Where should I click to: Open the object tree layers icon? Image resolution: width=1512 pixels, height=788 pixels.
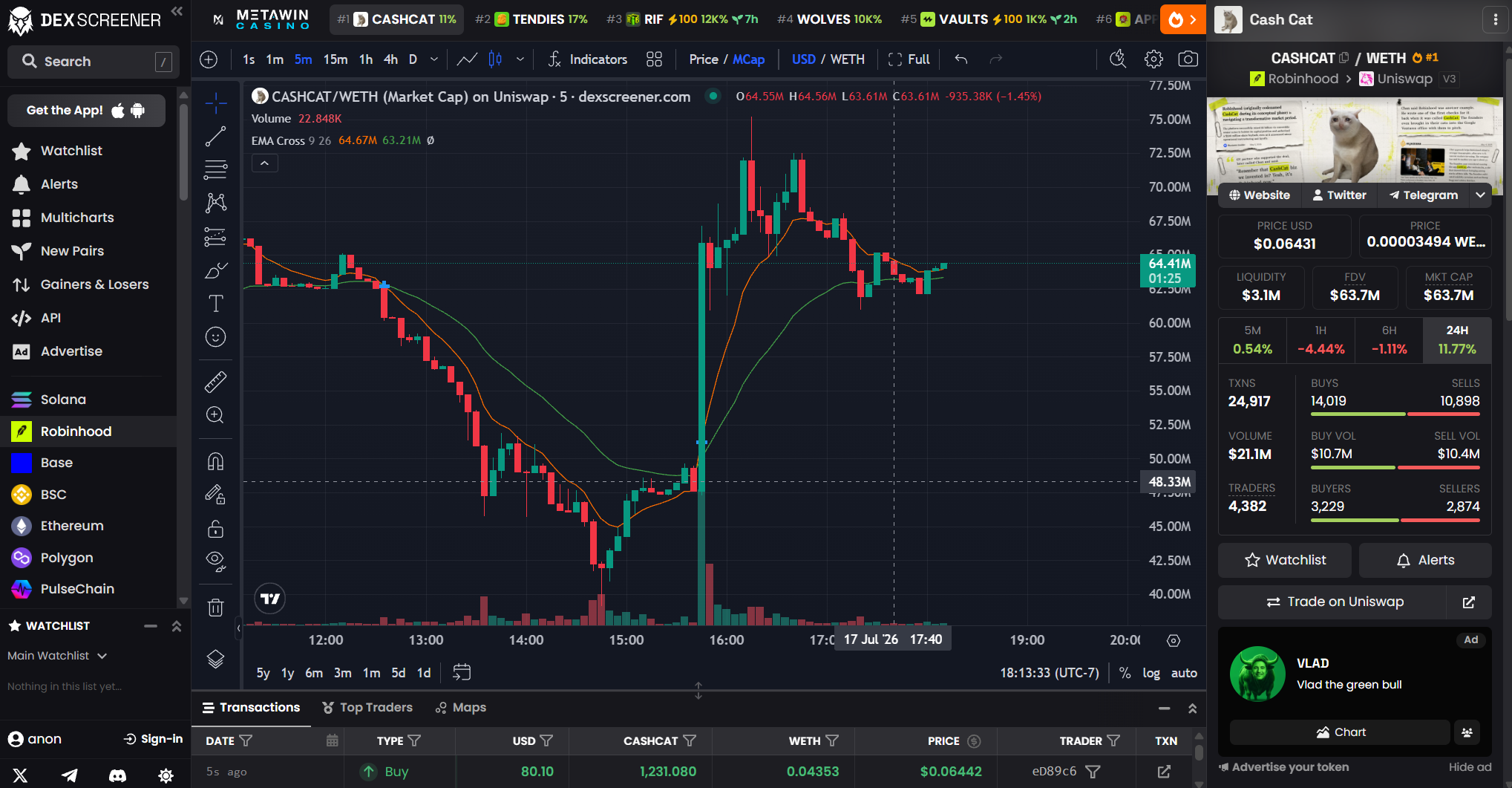pyautogui.click(x=216, y=659)
